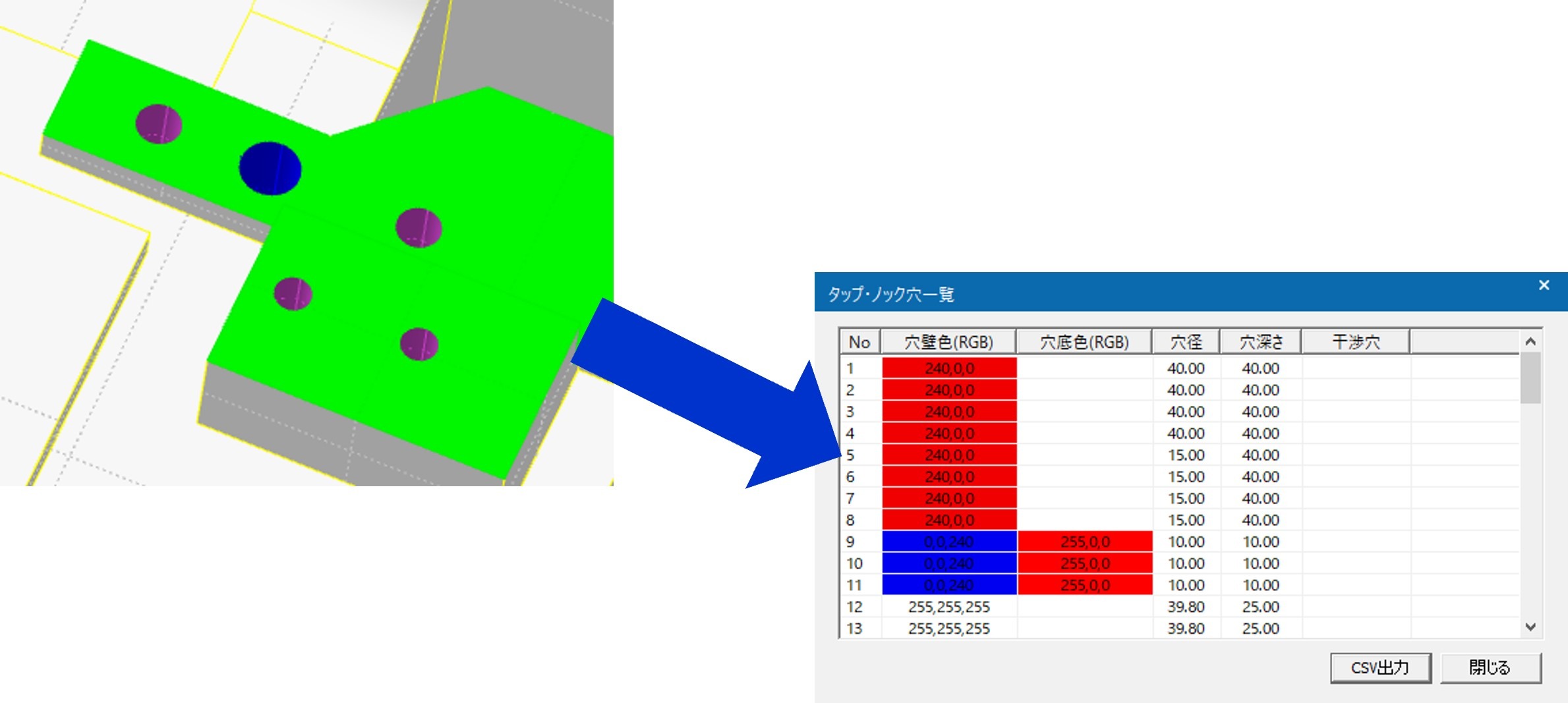
Task: Close the タップ・ノック穴一覧 dialog
Action: click(x=1544, y=285)
